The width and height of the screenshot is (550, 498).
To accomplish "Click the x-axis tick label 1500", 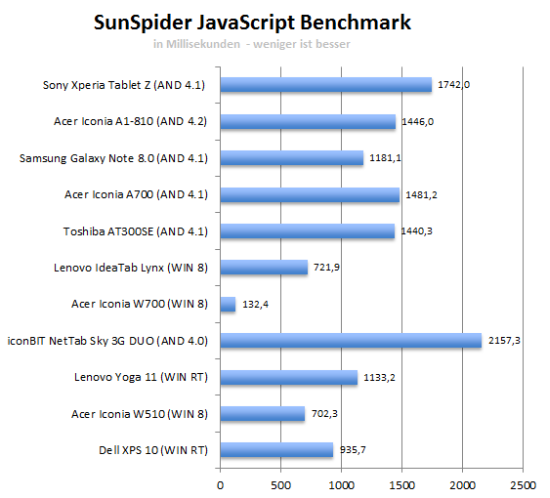I will click(402, 486).
